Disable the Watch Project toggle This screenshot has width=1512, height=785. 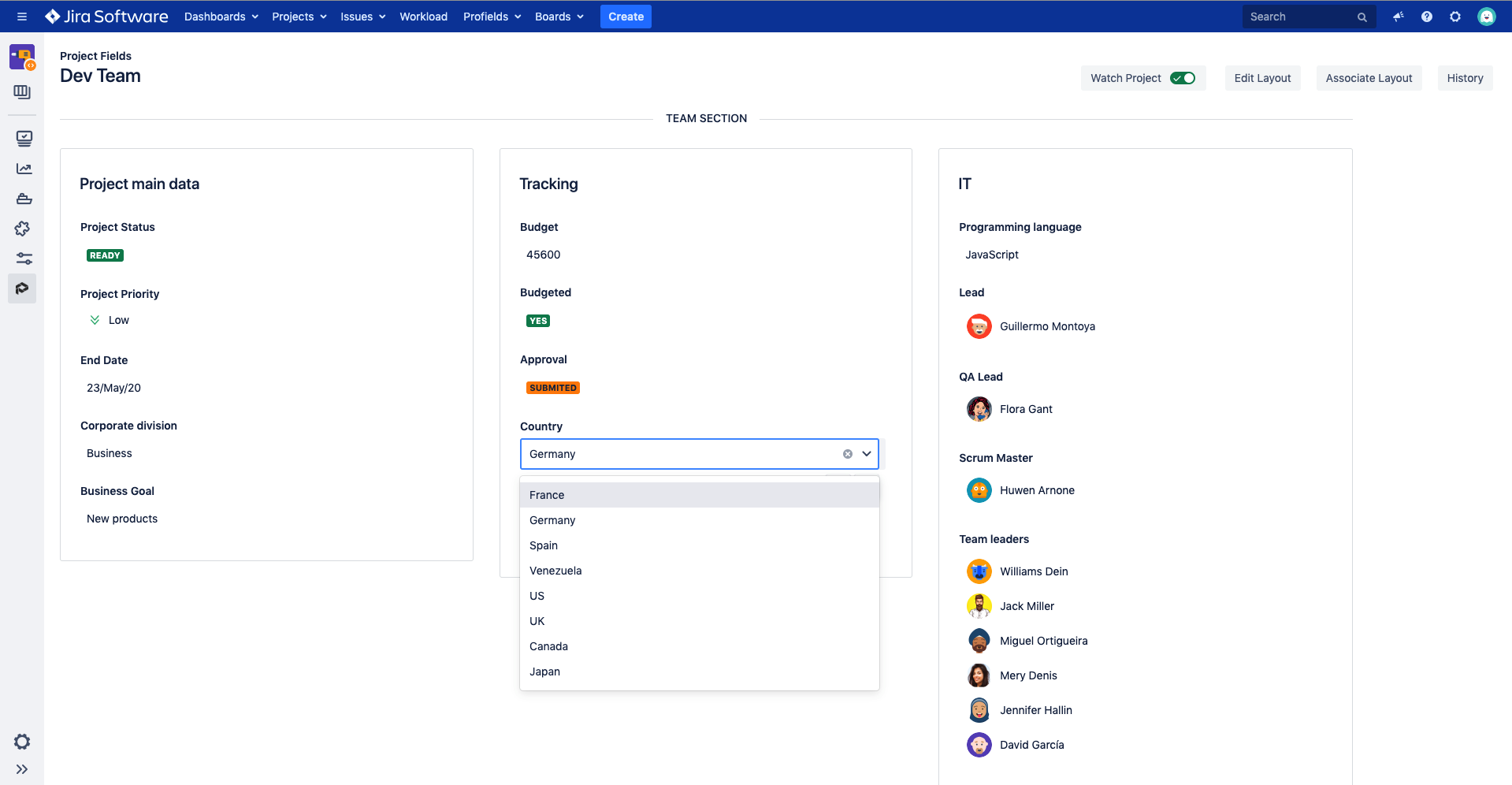1183,77
